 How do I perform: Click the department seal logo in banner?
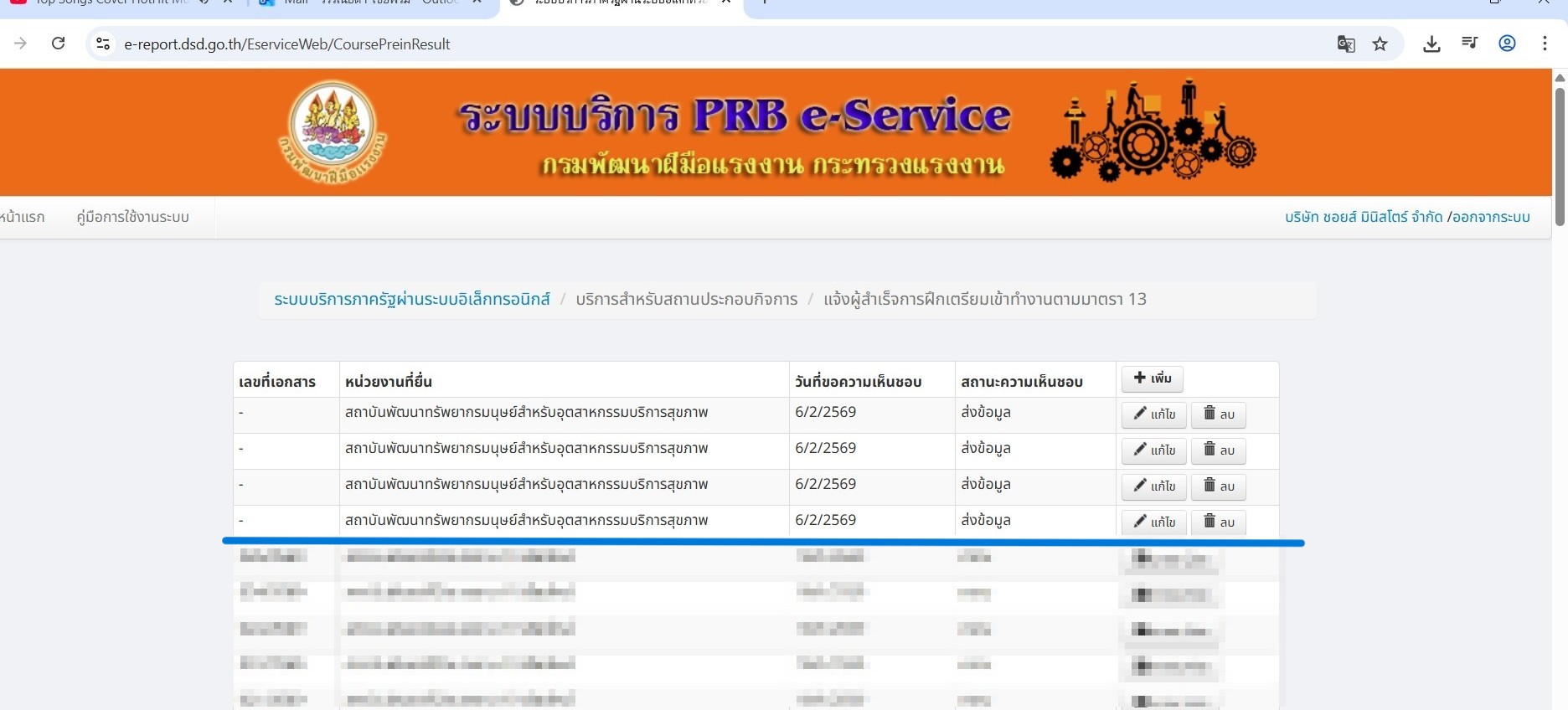[333, 131]
